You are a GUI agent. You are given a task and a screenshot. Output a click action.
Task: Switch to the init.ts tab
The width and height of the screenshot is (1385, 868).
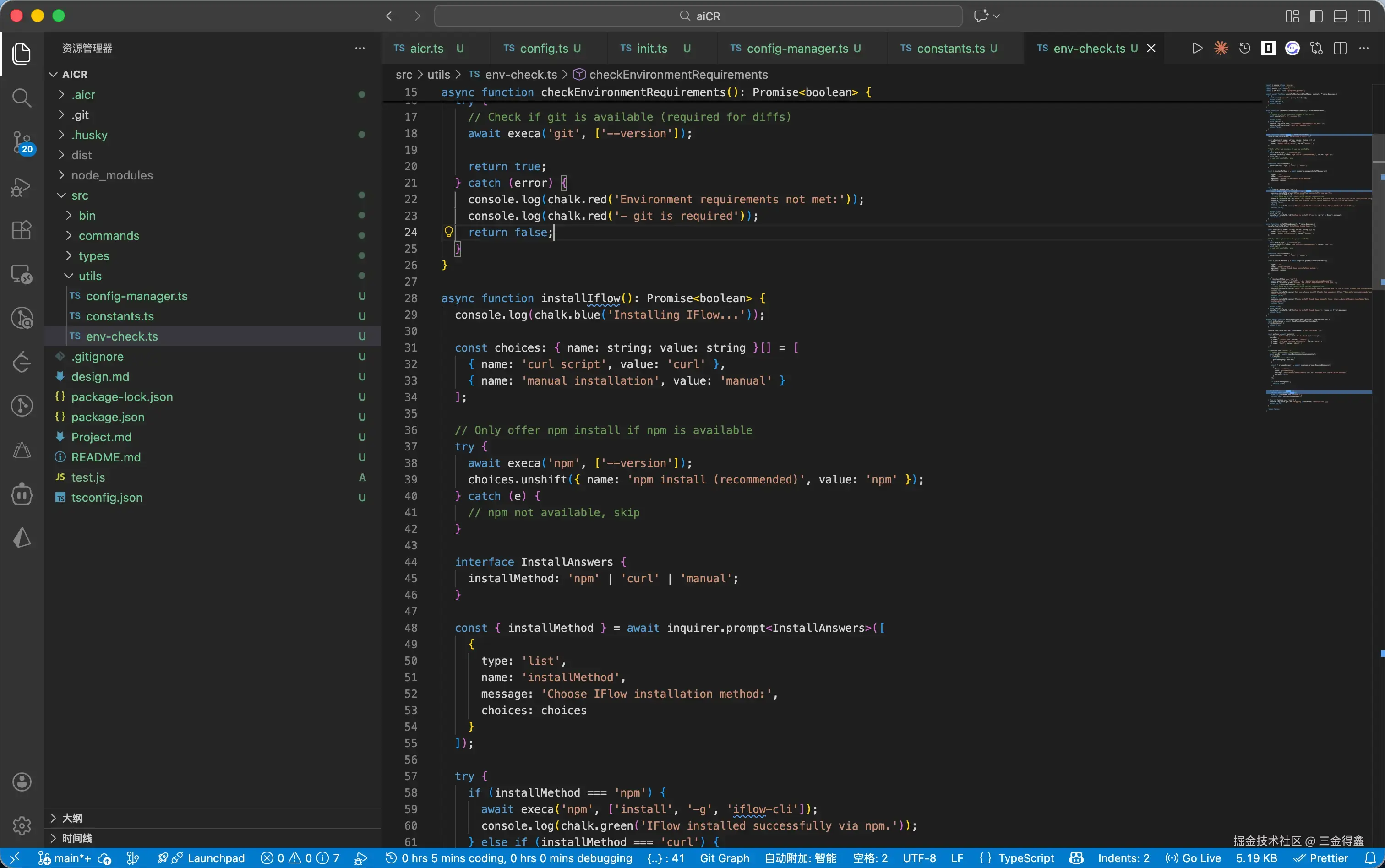click(651, 48)
